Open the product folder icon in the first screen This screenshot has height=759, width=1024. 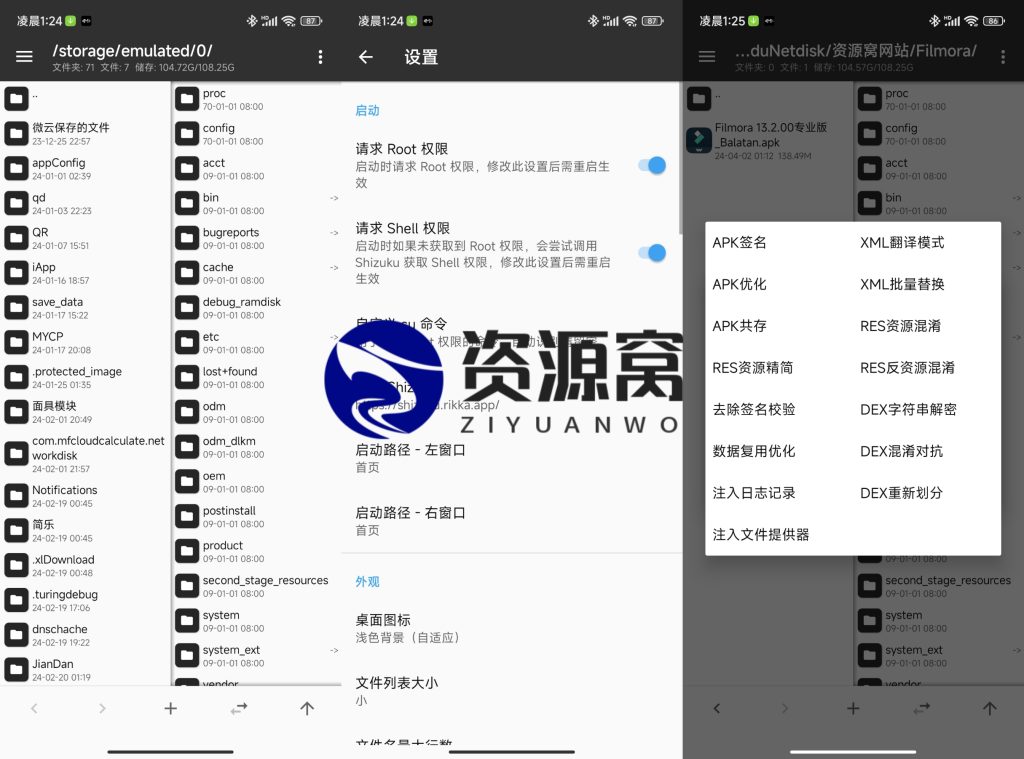tap(187, 551)
